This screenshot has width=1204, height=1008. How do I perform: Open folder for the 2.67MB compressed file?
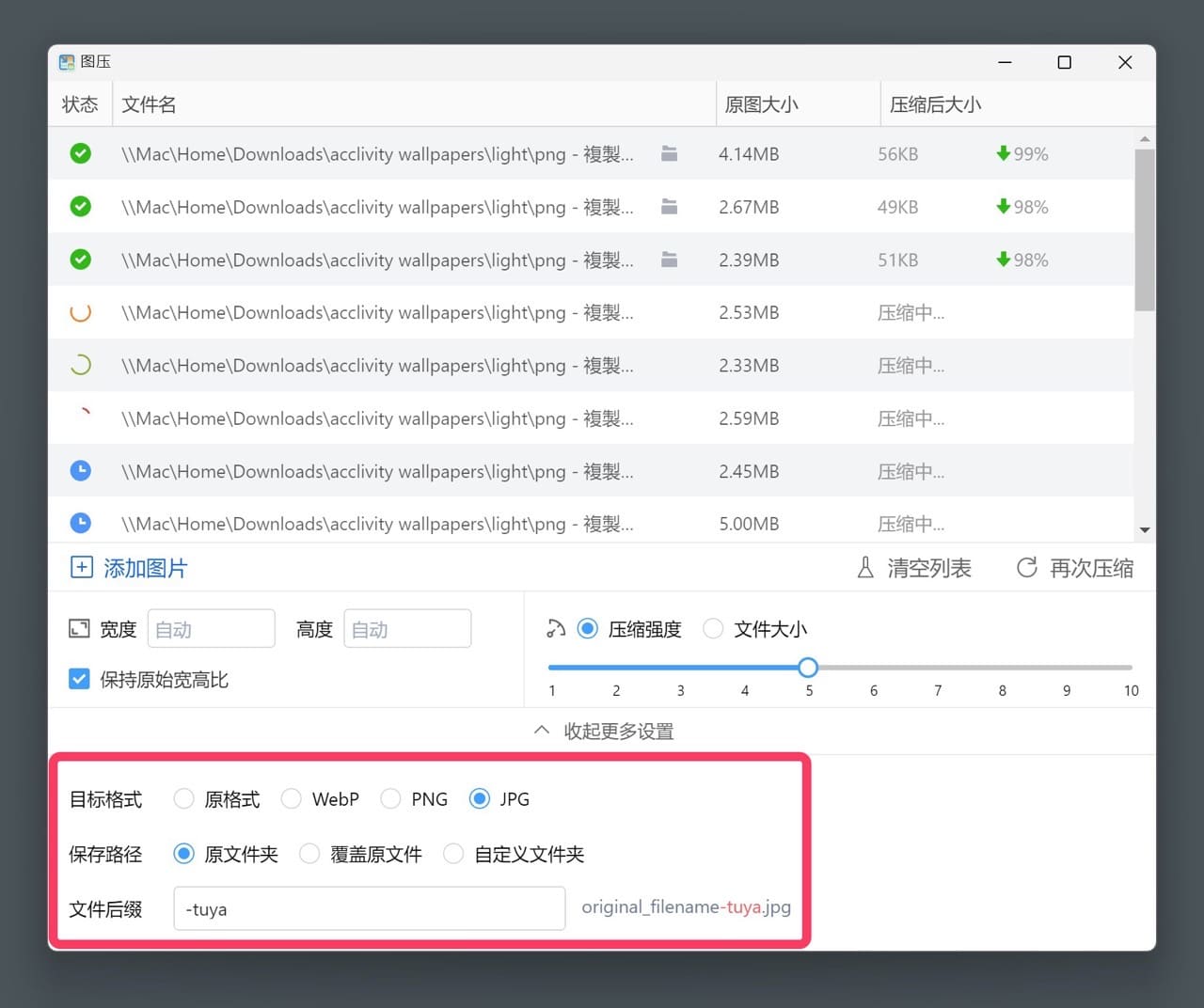coord(669,206)
